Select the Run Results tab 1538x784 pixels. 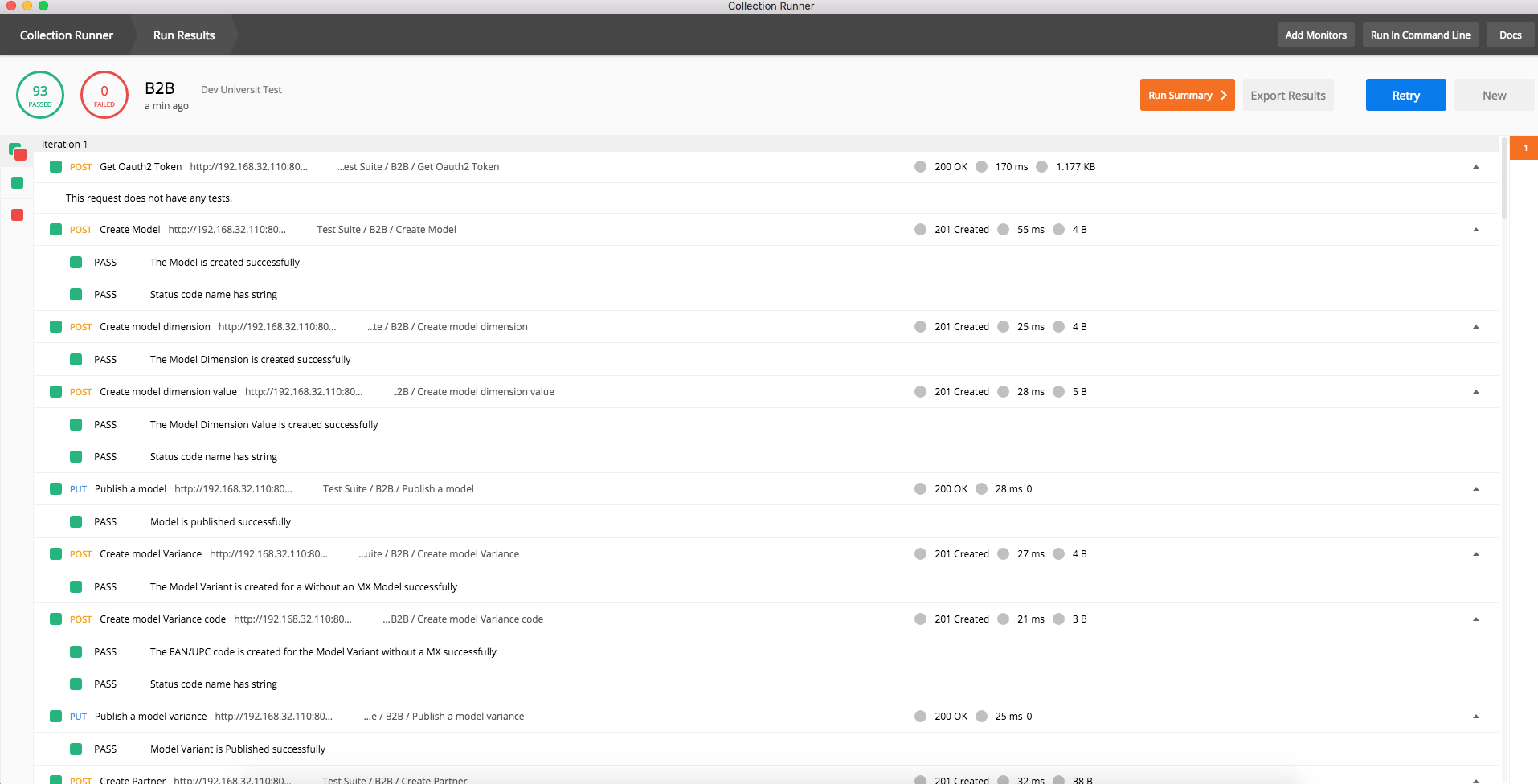point(183,35)
